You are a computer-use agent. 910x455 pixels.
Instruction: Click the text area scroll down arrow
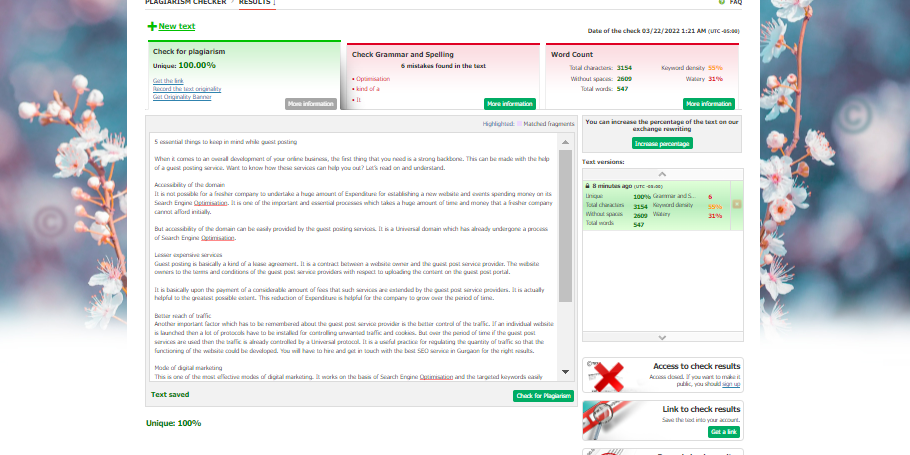565,371
